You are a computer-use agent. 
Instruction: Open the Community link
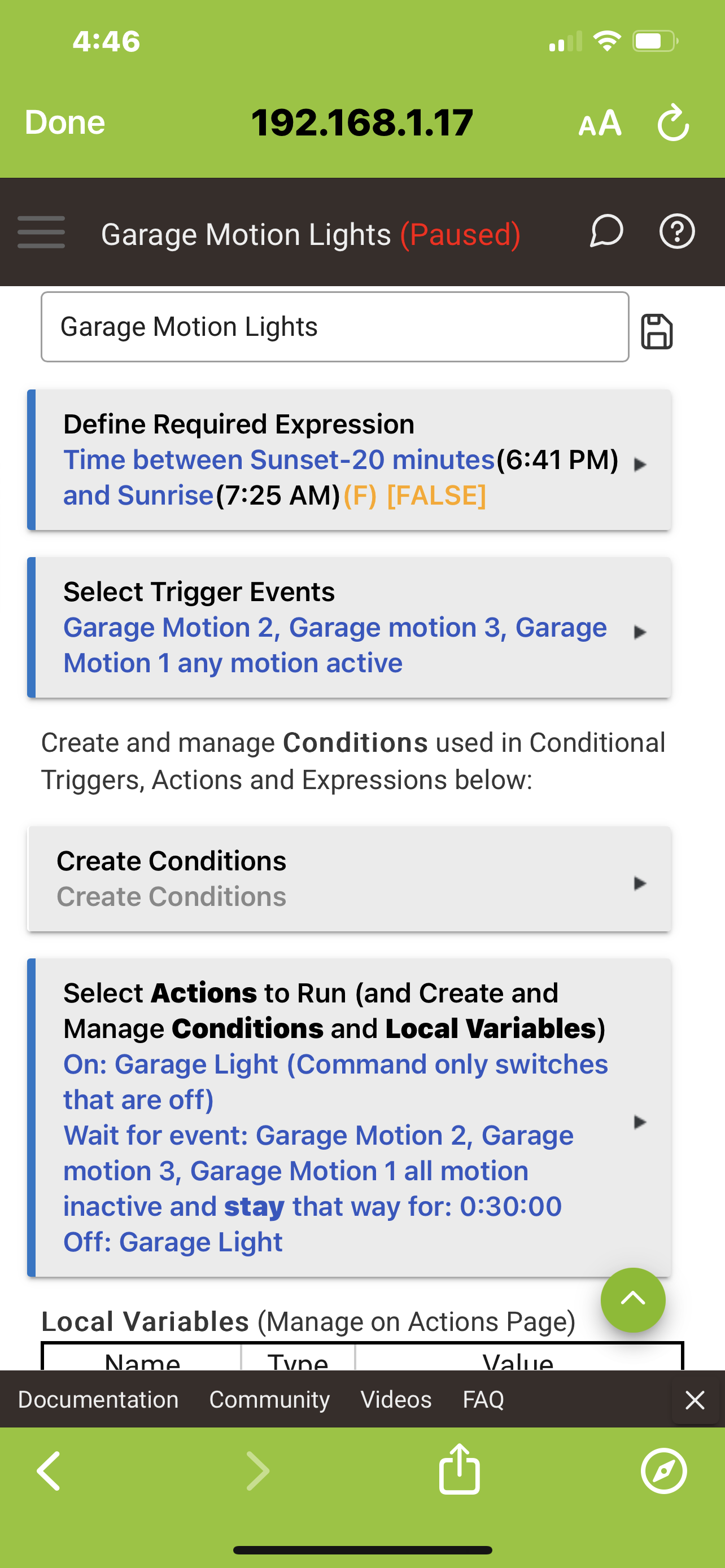[269, 1399]
